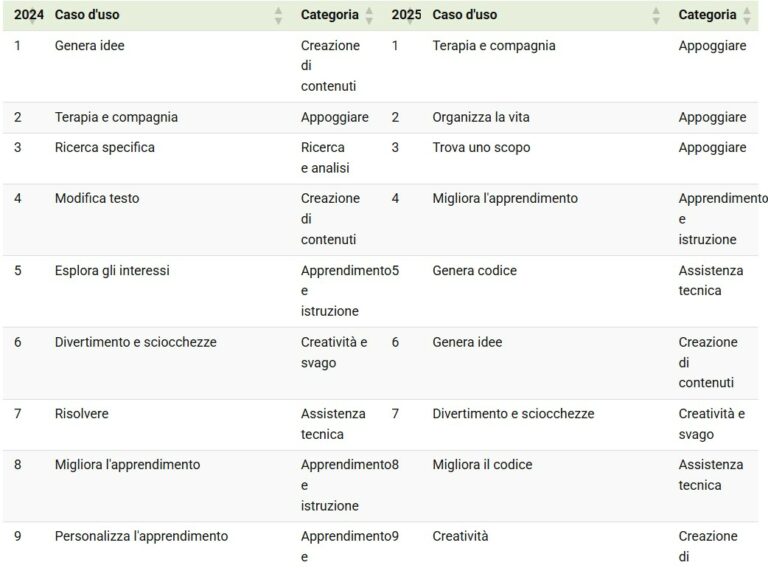The height and width of the screenshot is (568, 768).
Task: Click the 'Genera codice' cell
Action: click(474, 270)
